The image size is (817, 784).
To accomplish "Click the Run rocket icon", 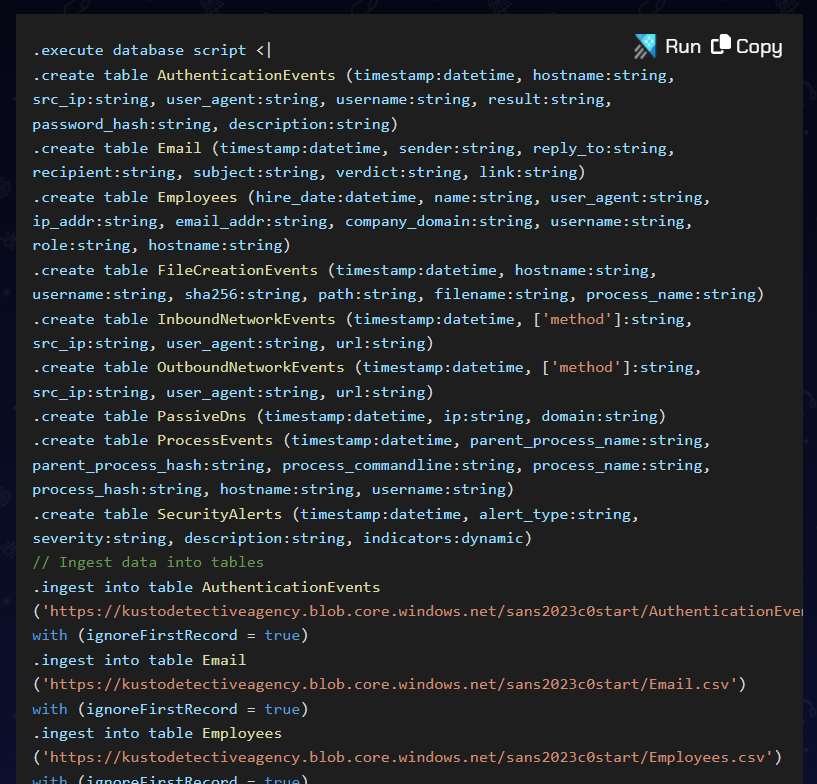I will click(x=645, y=46).
